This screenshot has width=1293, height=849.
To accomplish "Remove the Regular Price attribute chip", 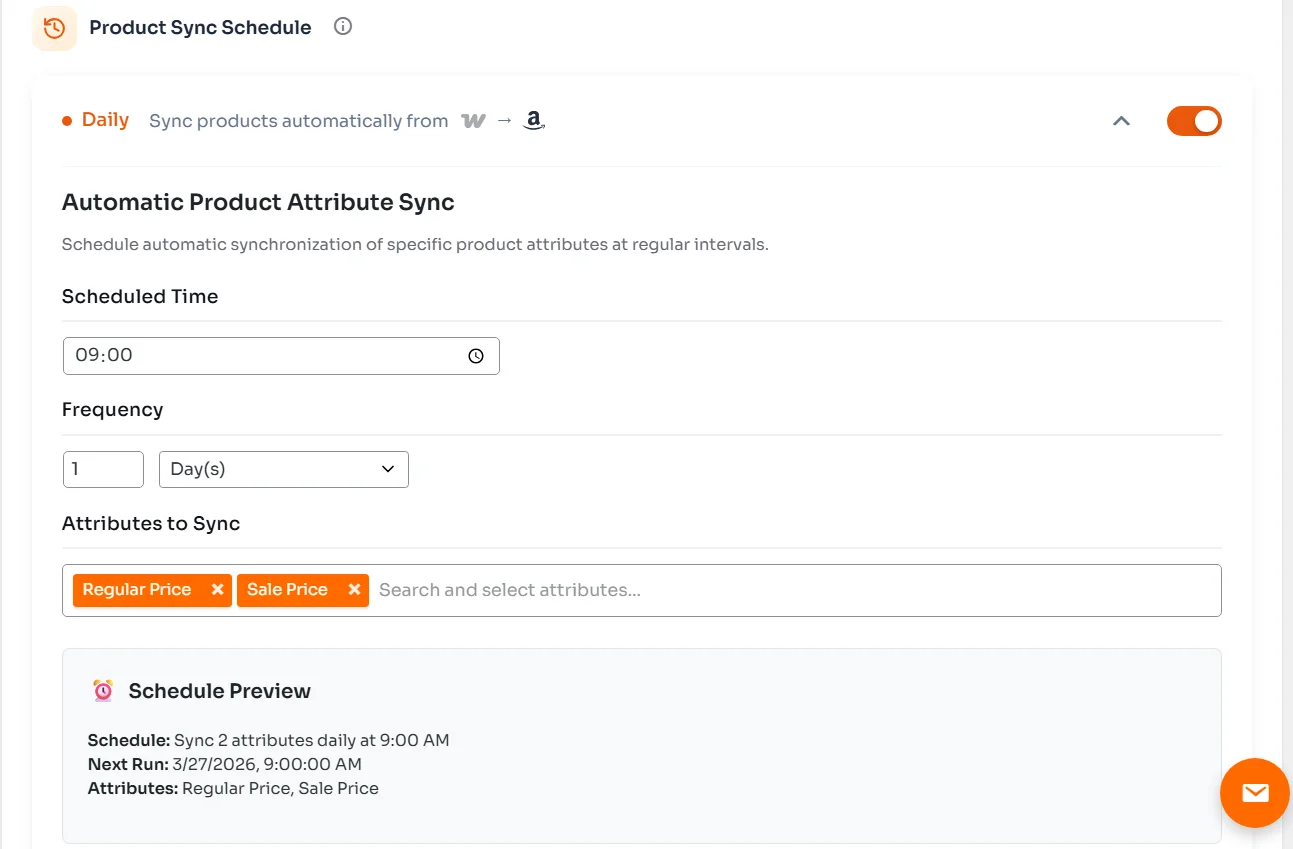I will point(217,590).
